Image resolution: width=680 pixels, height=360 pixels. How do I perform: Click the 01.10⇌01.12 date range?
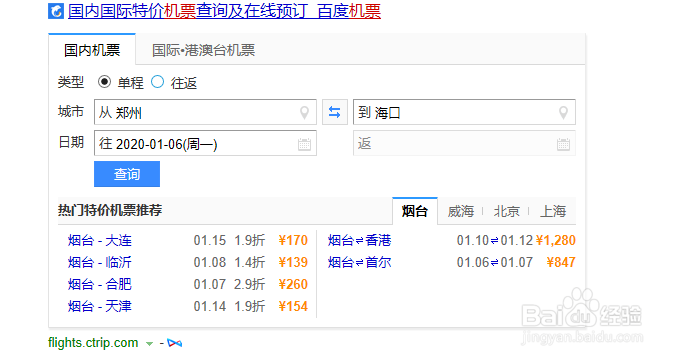click(495, 240)
